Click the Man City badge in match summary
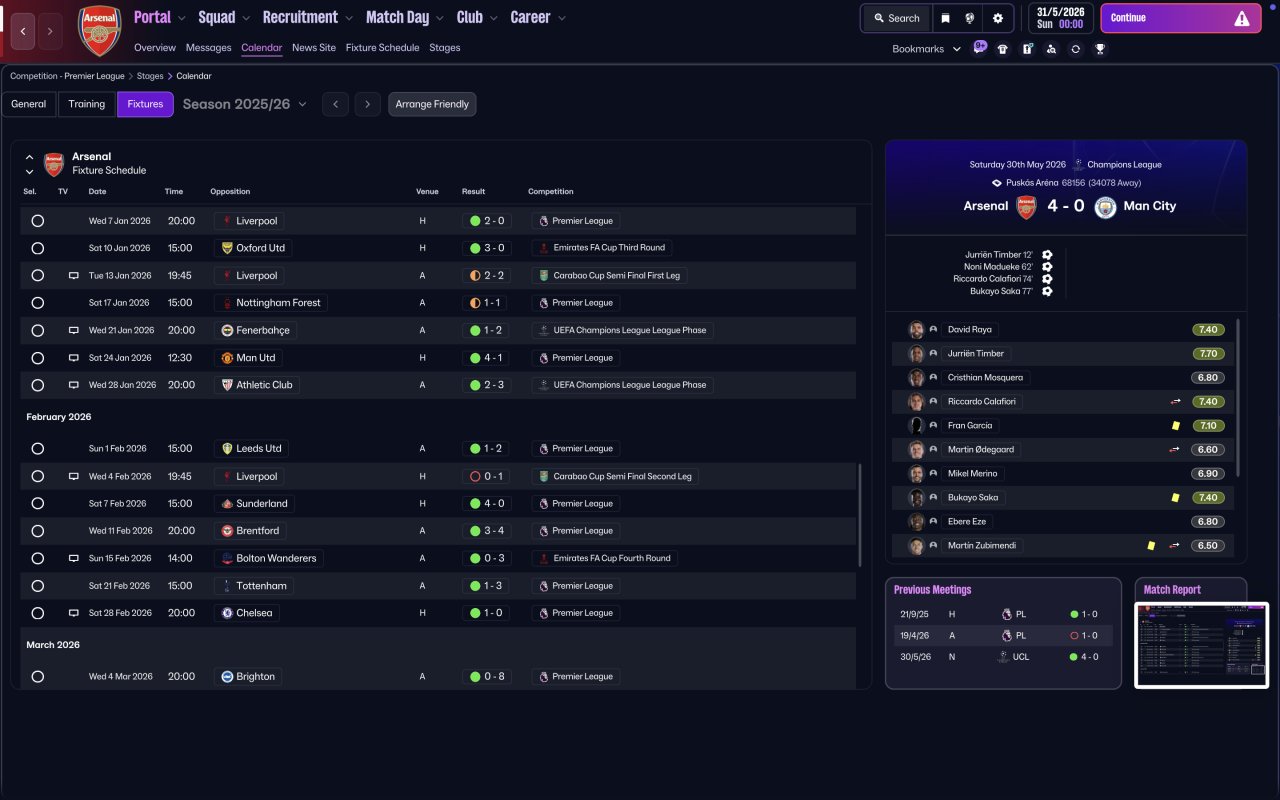 coord(1105,206)
